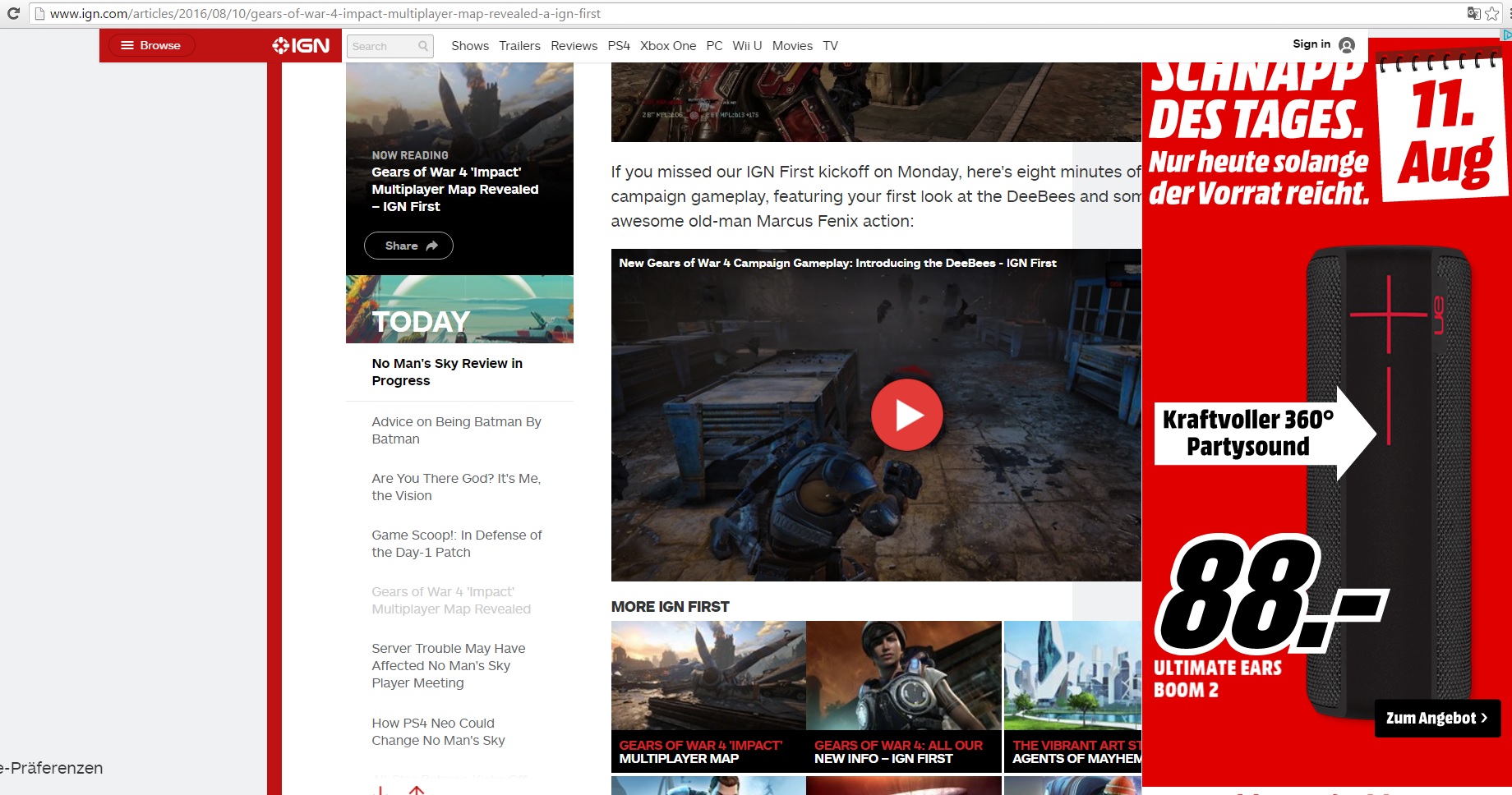Click the IGN logo to go home
The height and width of the screenshot is (795, 1512).
click(301, 45)
